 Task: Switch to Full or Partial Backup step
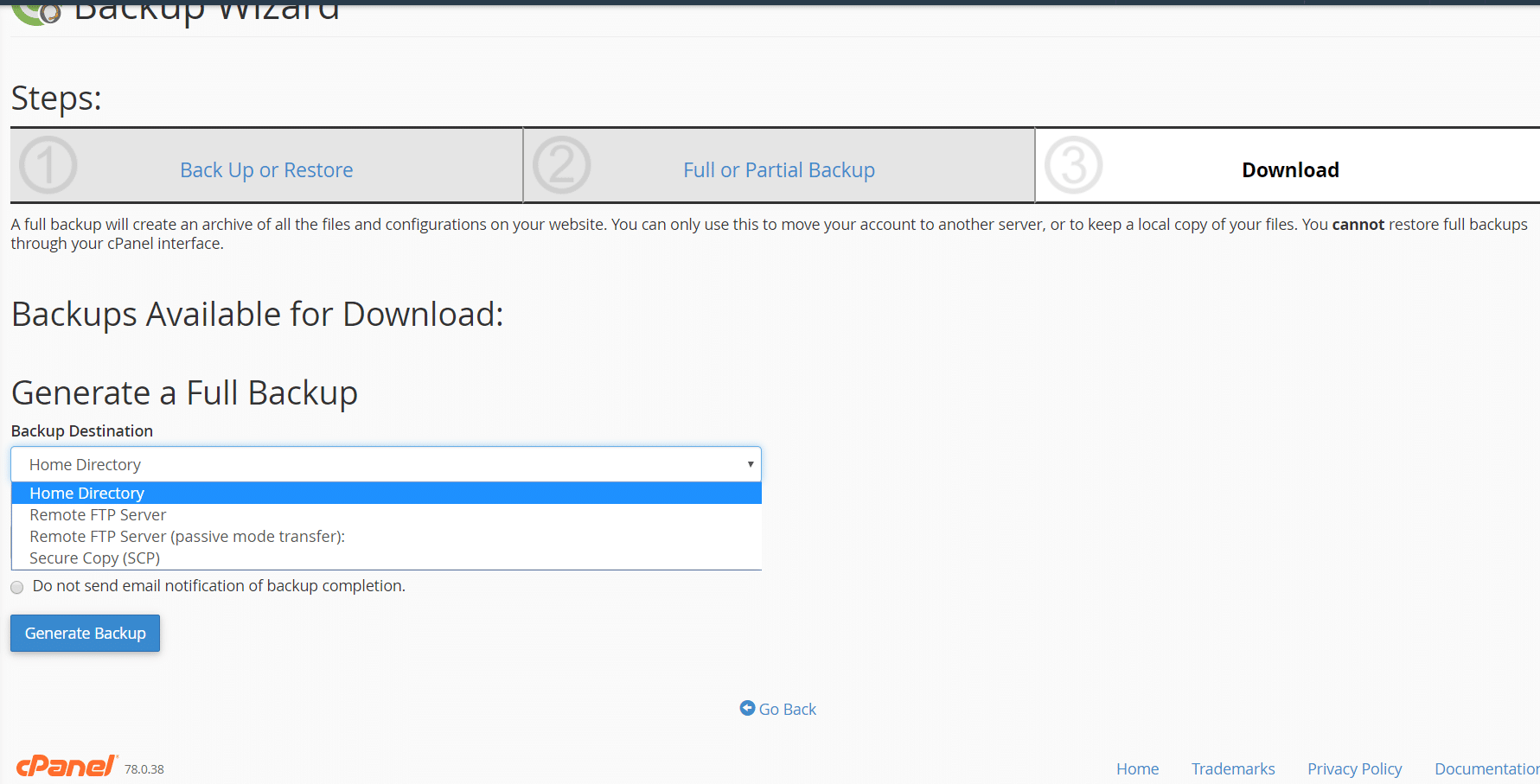[x=778, y=170]
